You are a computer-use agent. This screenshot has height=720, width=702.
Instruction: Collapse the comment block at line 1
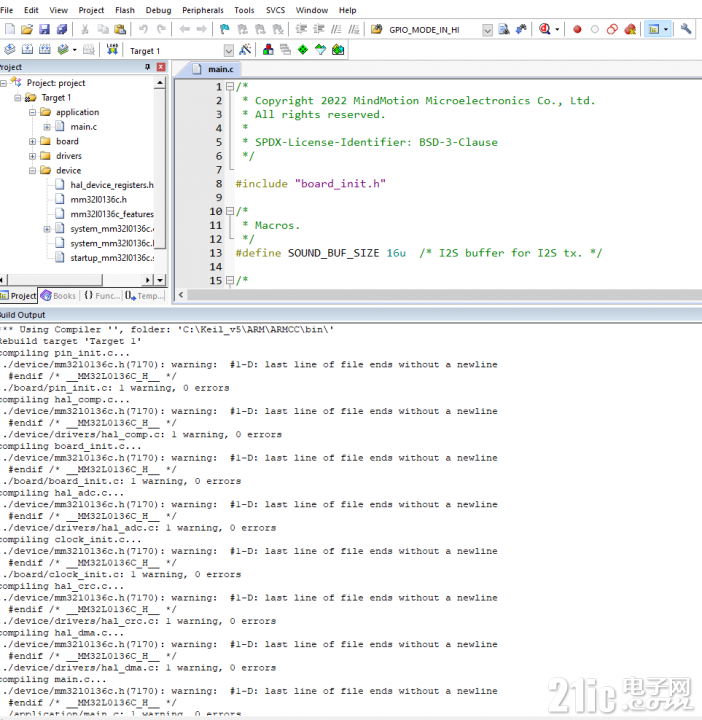(x=230, y=86)
